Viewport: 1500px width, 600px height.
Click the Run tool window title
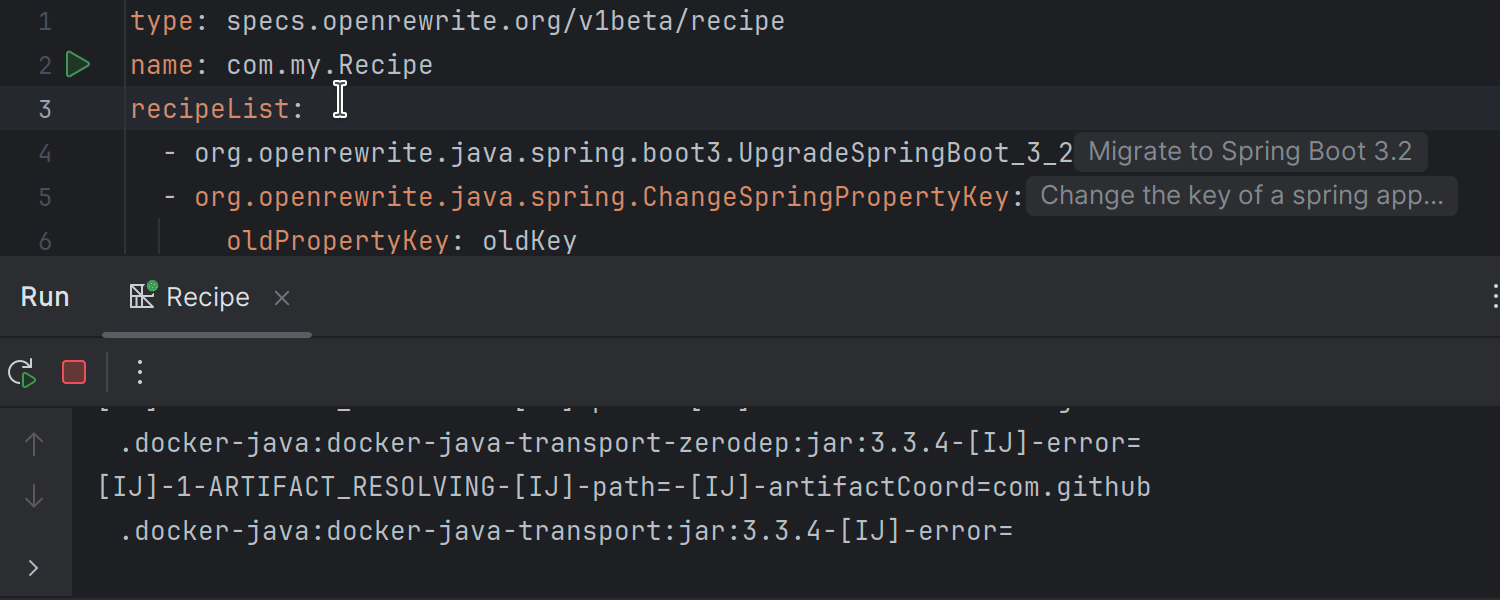[x=45, y=297]
